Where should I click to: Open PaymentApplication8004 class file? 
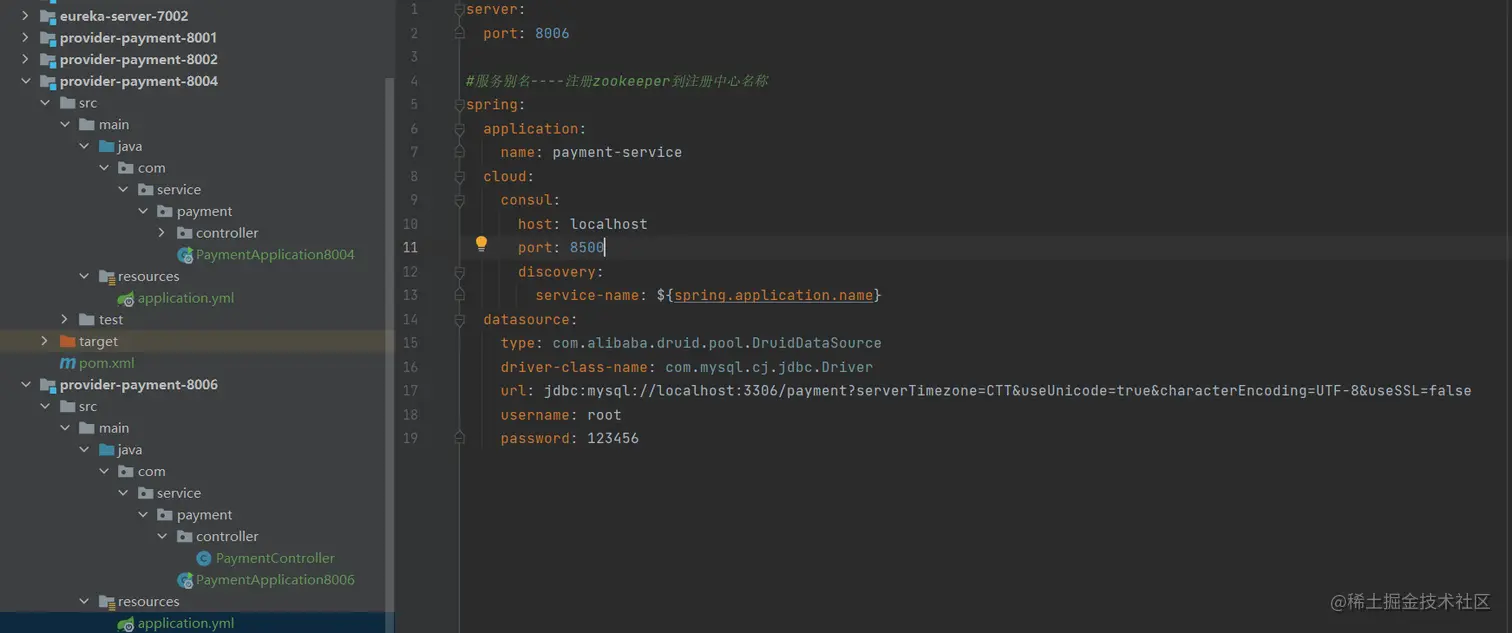[x=275, y=255]
